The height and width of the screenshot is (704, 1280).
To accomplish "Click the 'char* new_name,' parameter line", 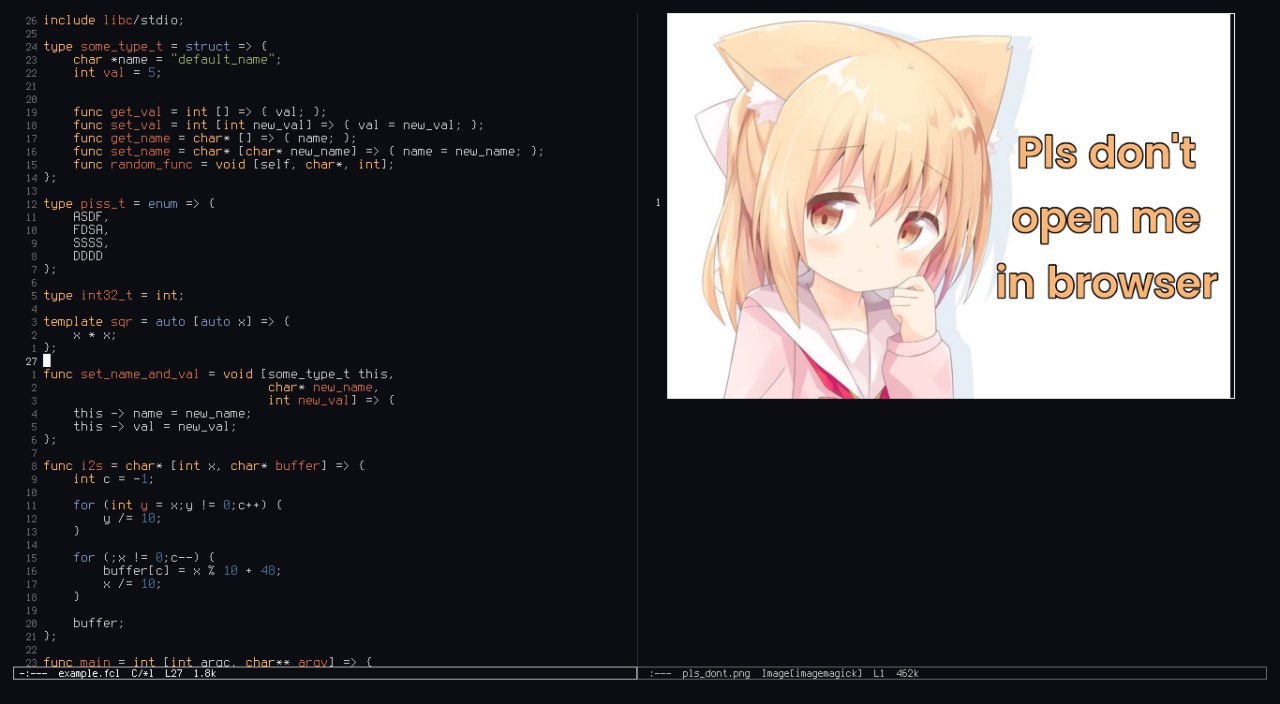I will [x=323, y=387].
